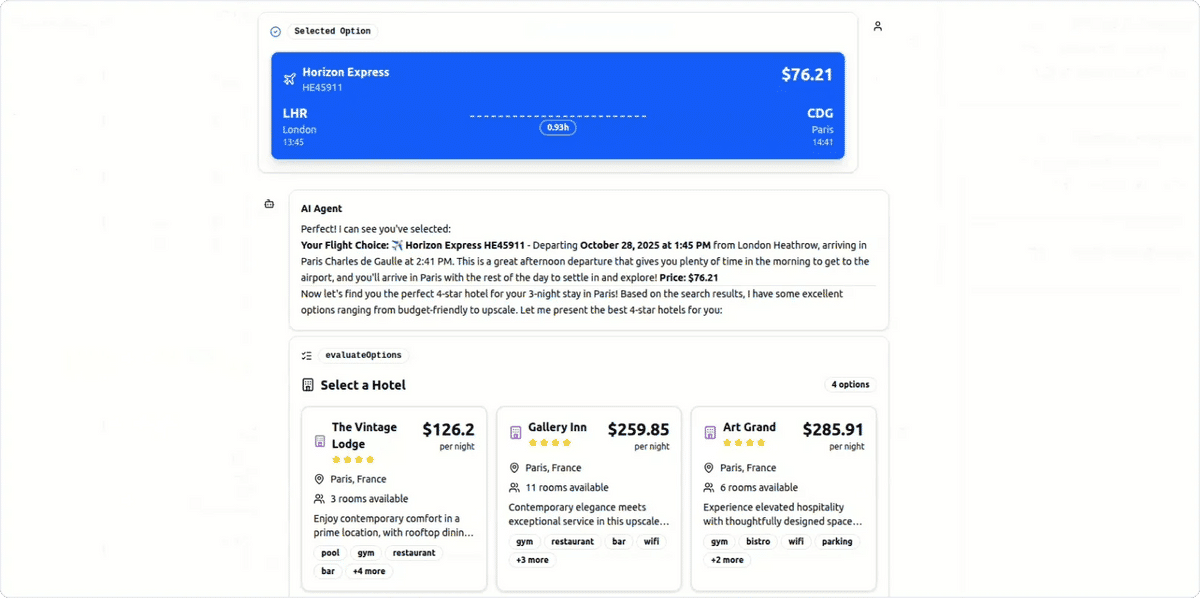Click the '4 options' count badge

point(850,385)
